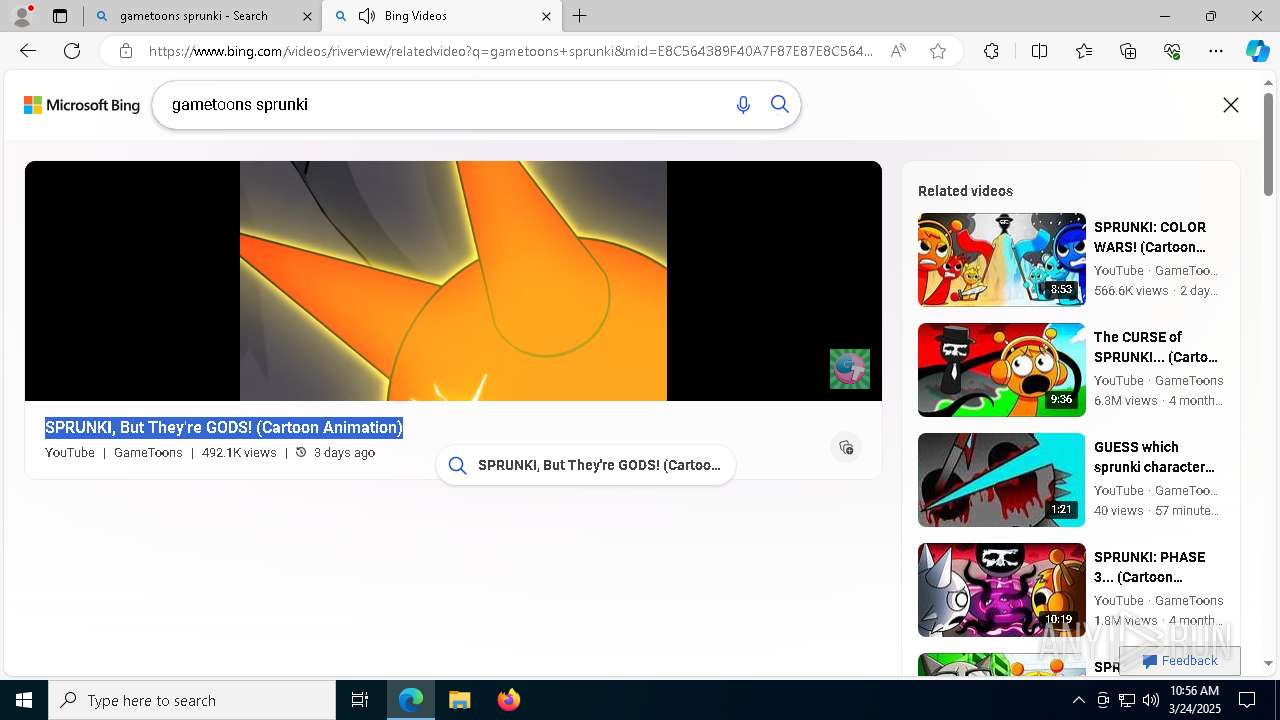Open the Windows Start menu
The width and height of the screenshot is (1280, 720).
24,700
